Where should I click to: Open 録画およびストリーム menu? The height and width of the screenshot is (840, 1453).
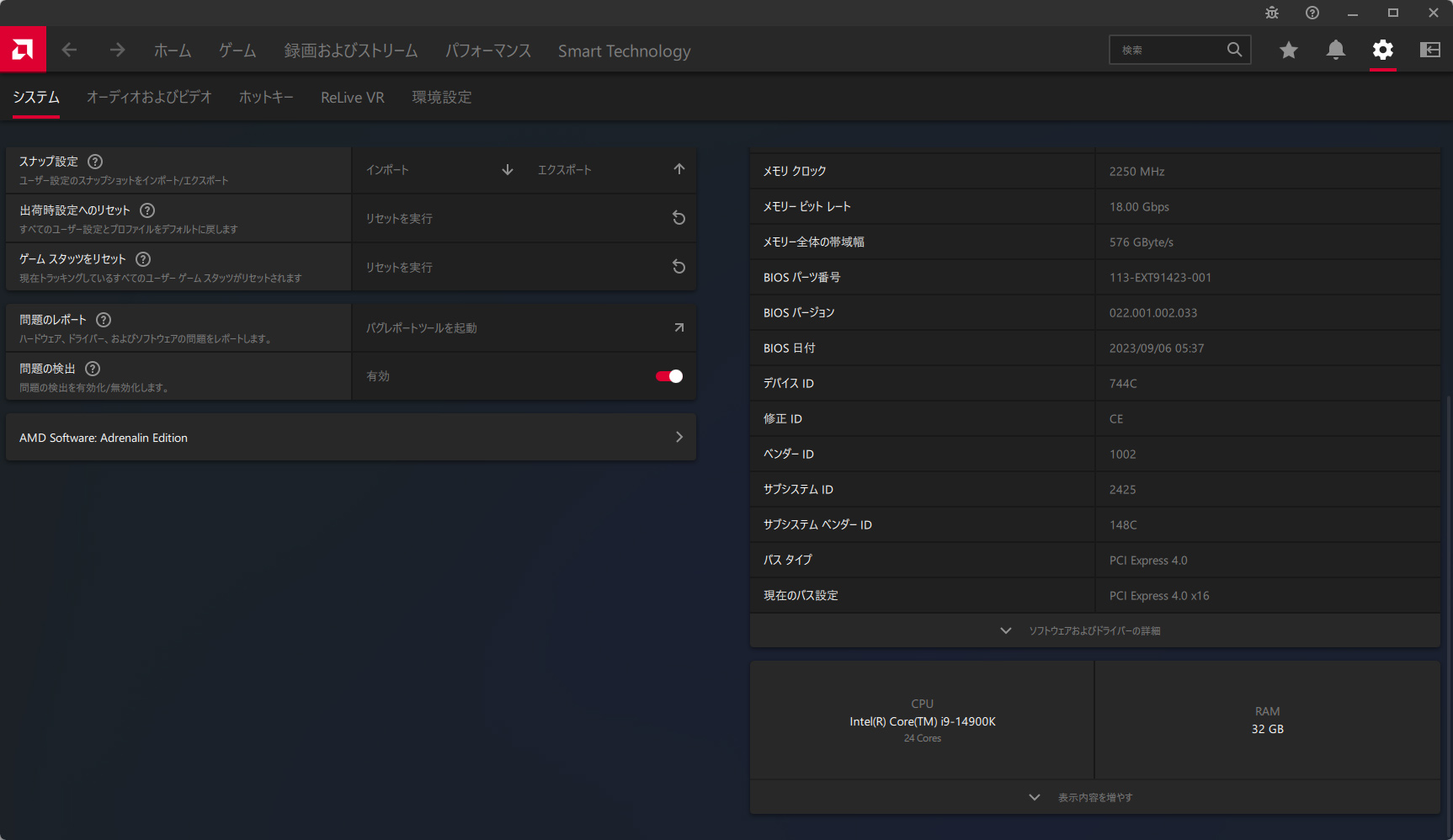point(351,51)
